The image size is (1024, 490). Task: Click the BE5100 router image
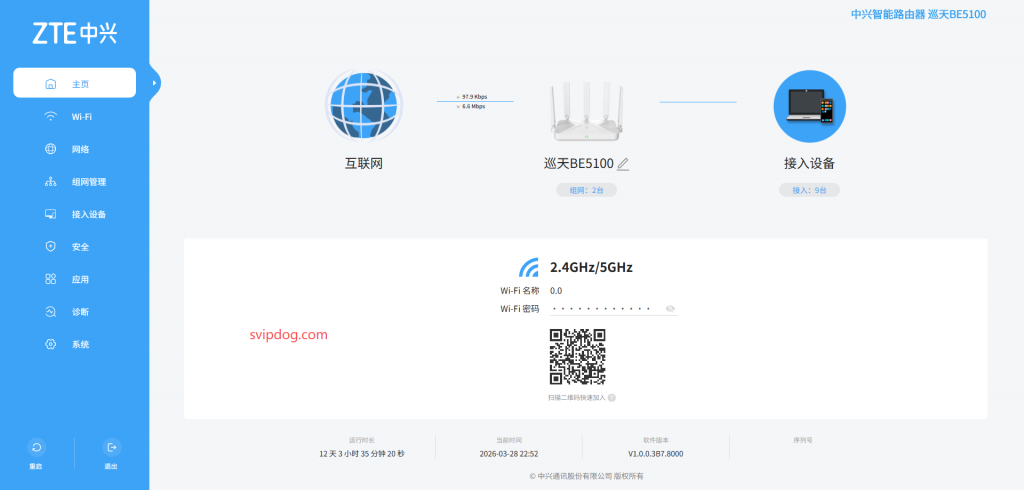[586, 110]
